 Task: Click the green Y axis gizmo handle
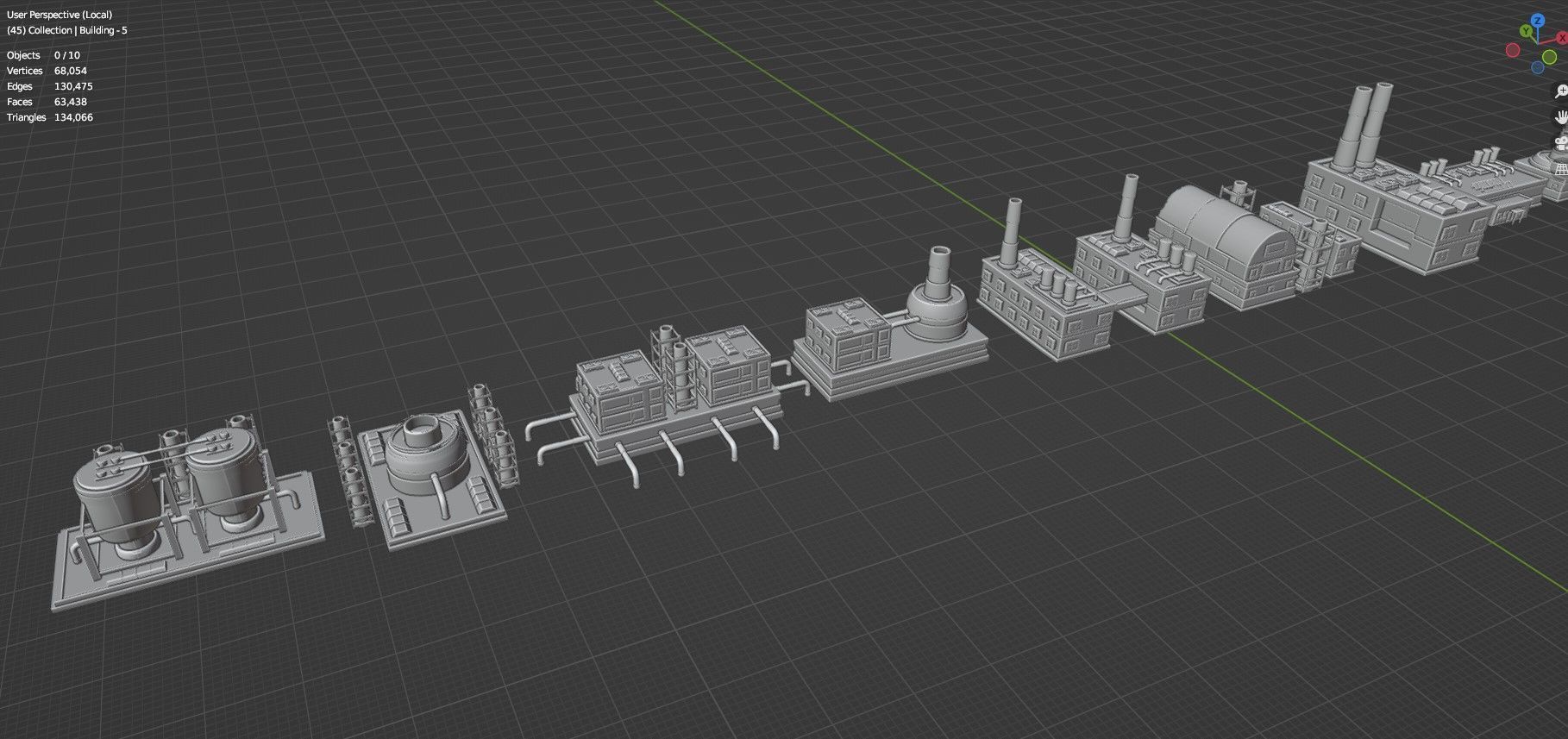1526,32
